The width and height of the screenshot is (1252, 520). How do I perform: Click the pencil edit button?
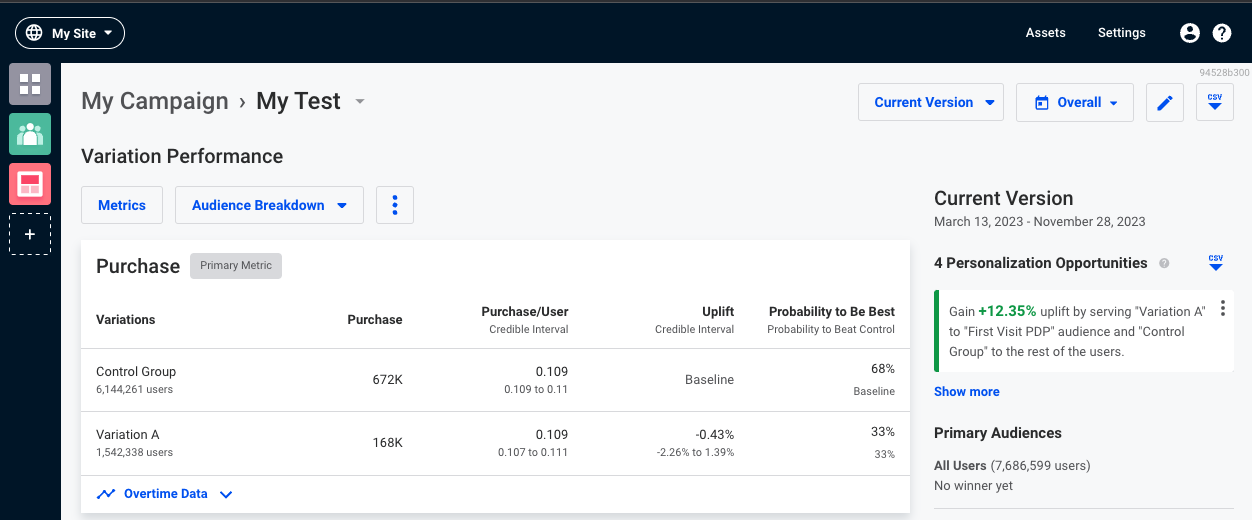pyautogui.click(x=1164, y=102)
